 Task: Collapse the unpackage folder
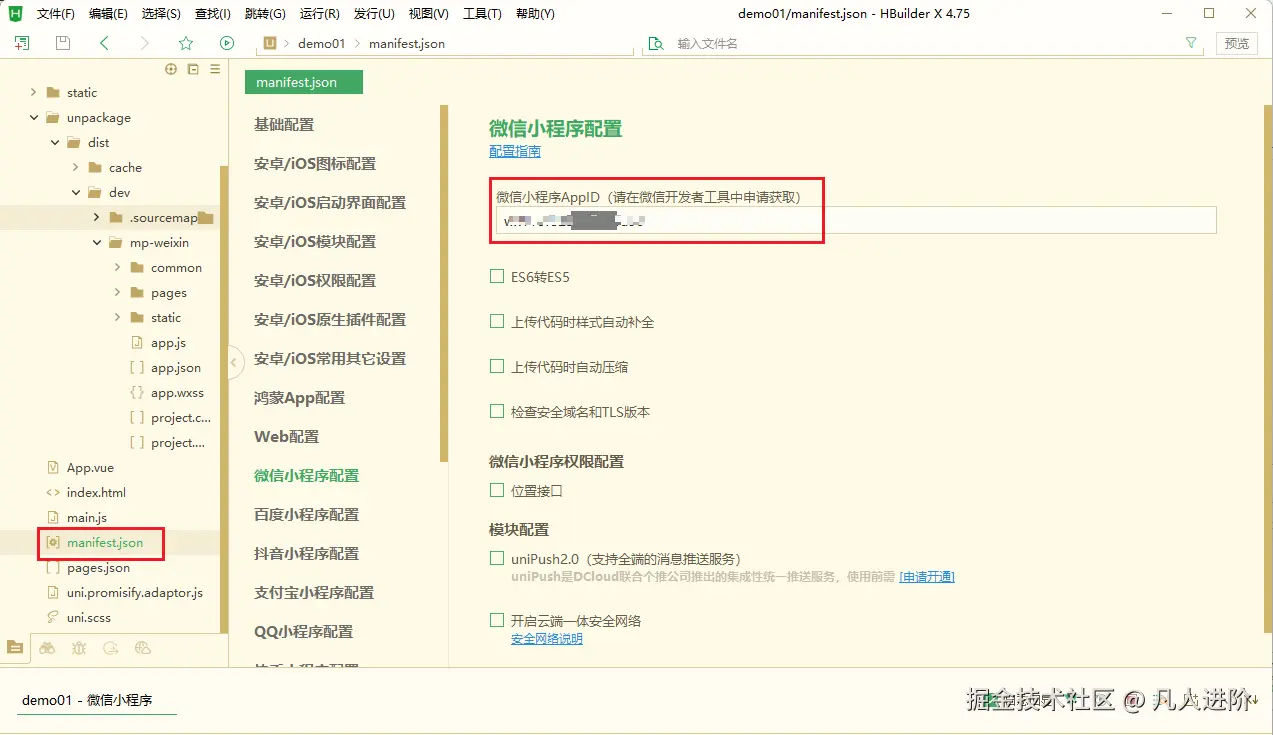(34, 118)
